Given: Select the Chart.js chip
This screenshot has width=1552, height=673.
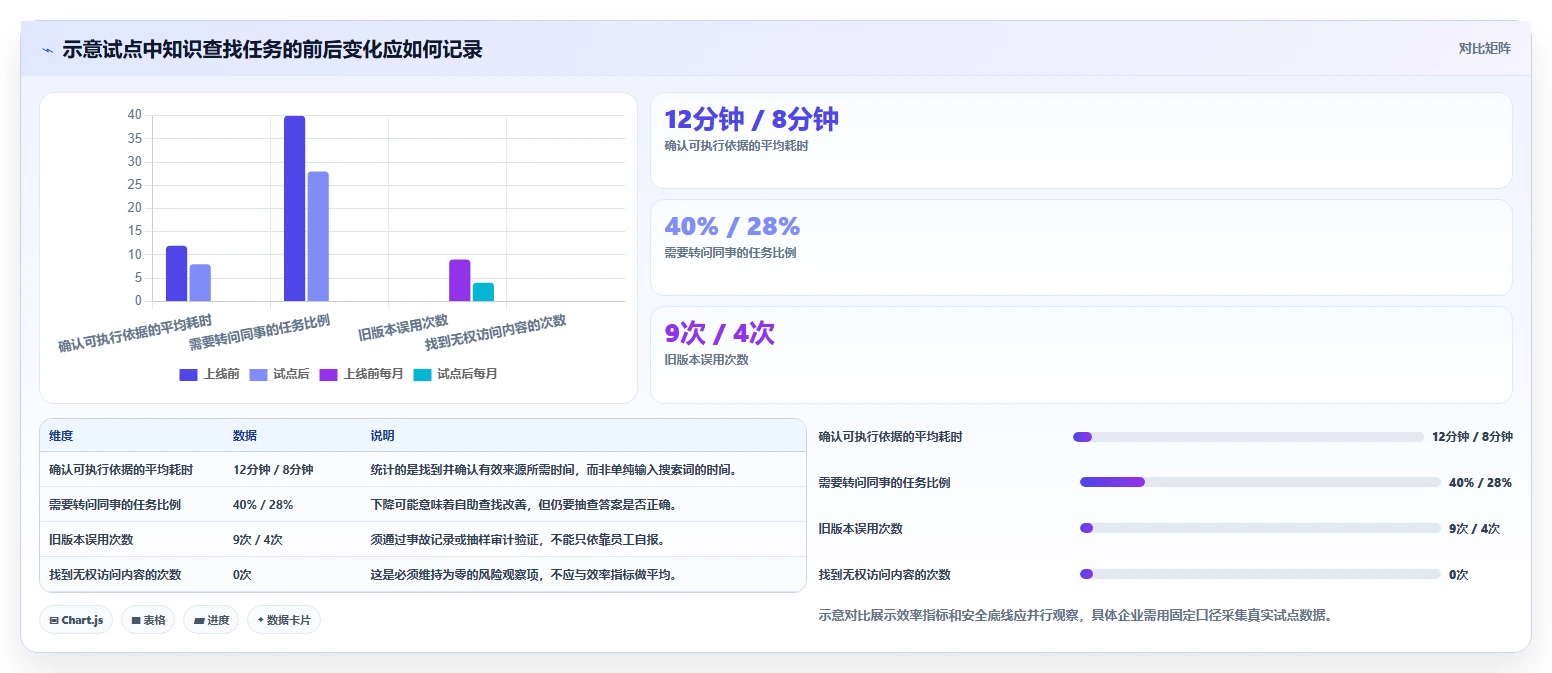Looking at the screenshot, I should (76, 620).
